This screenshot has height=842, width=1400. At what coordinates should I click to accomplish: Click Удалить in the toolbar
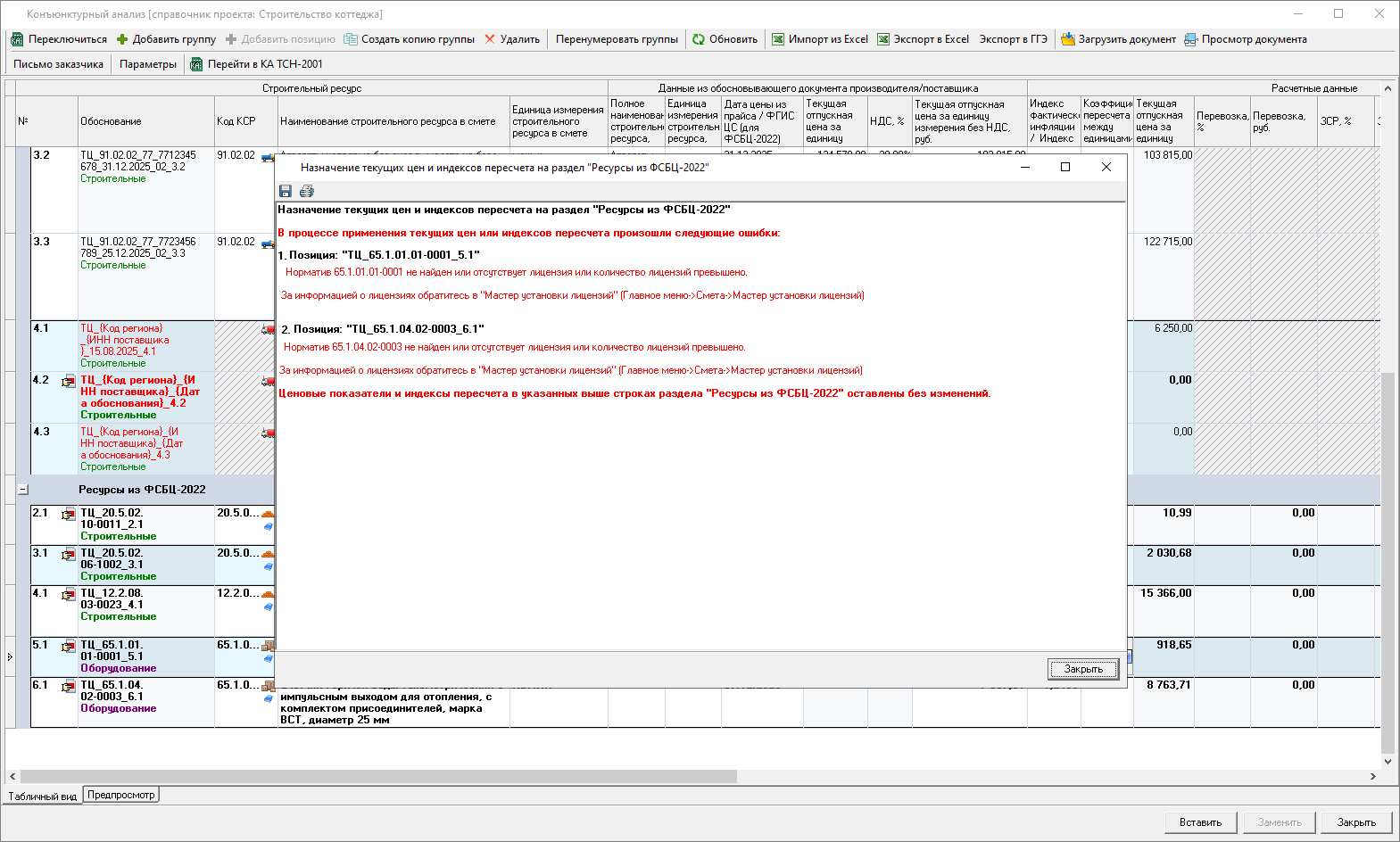(x=512, y=39)
